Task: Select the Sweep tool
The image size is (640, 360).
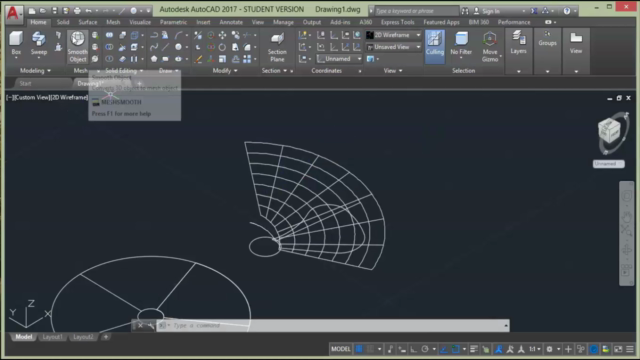Action: click(x=39, y=44)
